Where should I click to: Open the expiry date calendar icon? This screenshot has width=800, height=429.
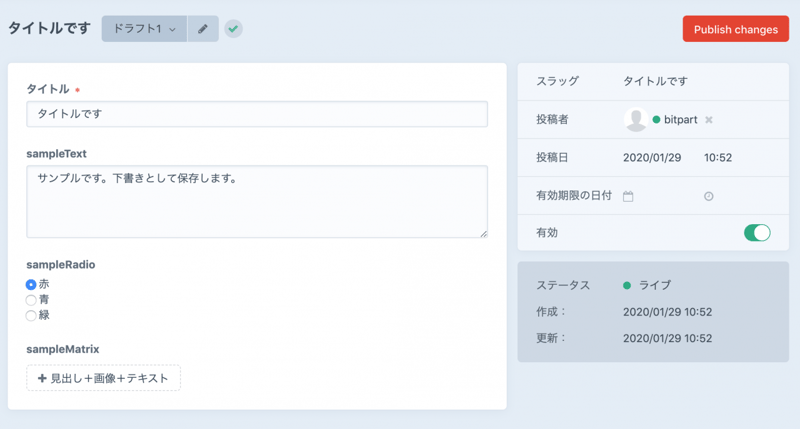click(x=628, y=196)
